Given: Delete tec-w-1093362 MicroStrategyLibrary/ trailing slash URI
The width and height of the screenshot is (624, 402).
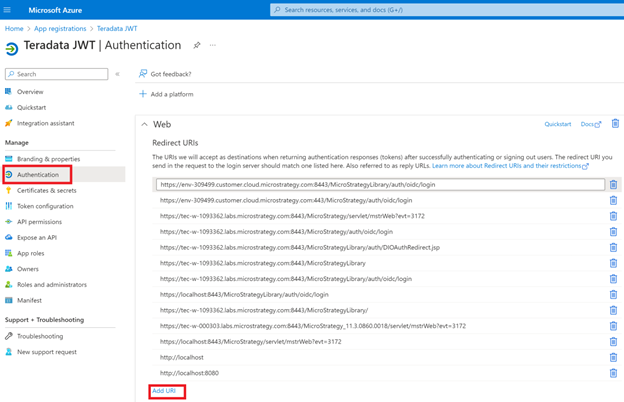Looking at the screenshot, I should click(613, 310).
